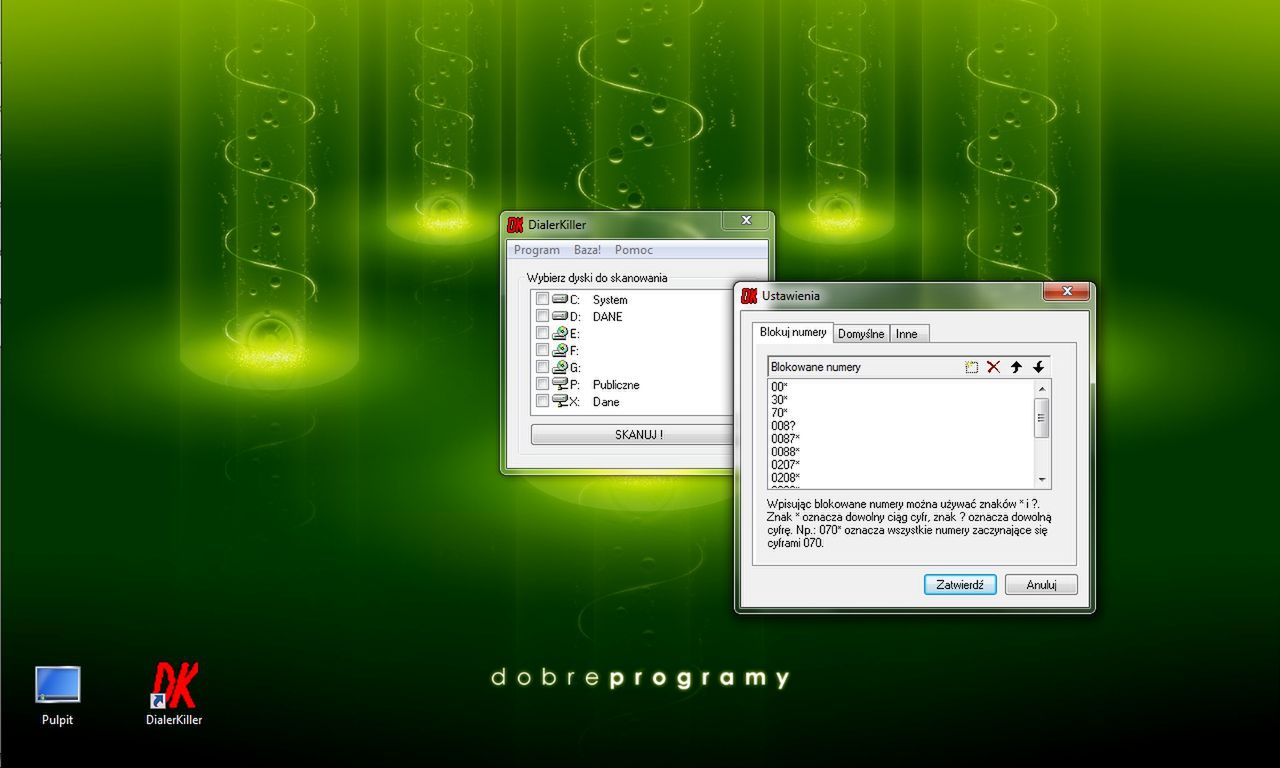This screenshot has height=768, width=1280.
Task: Click the blocked numbers list scroll up arrow
Action: [x=1042, y=388]
